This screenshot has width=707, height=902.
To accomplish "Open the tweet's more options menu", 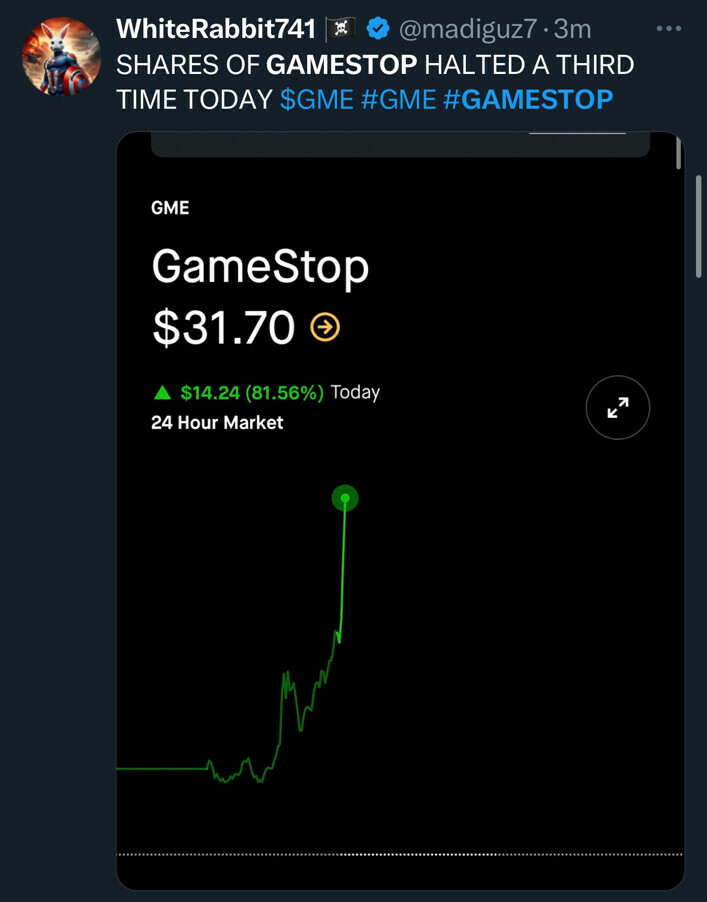I will click(668, 29).
